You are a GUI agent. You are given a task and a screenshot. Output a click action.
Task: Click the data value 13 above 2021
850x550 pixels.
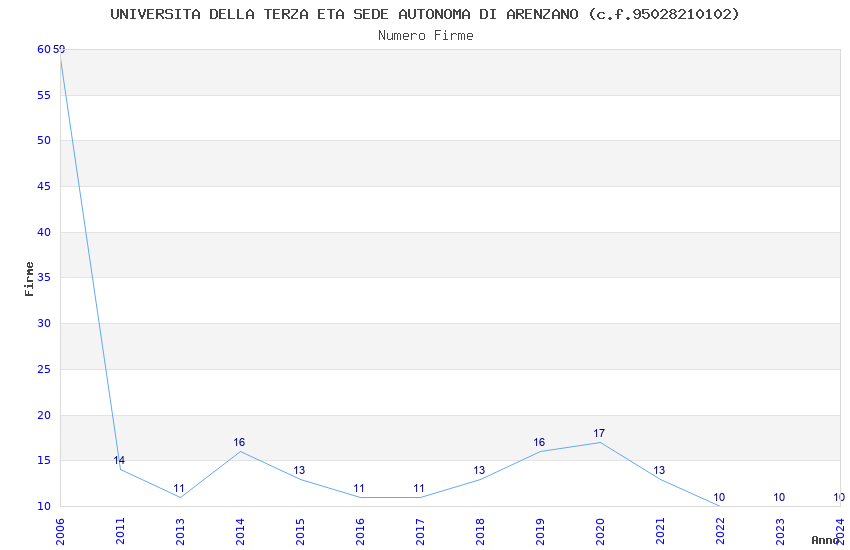(659, 470)
